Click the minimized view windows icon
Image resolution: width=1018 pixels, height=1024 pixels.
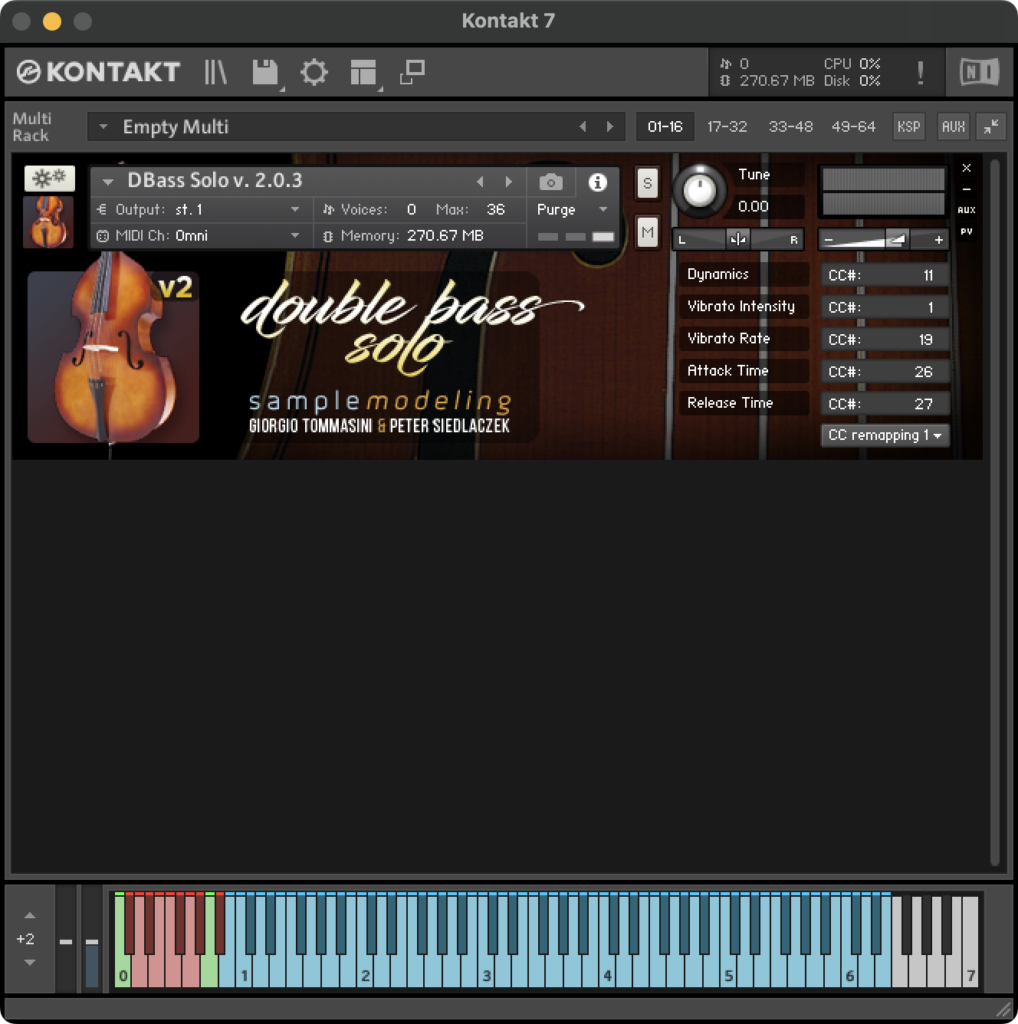[412, 72]
